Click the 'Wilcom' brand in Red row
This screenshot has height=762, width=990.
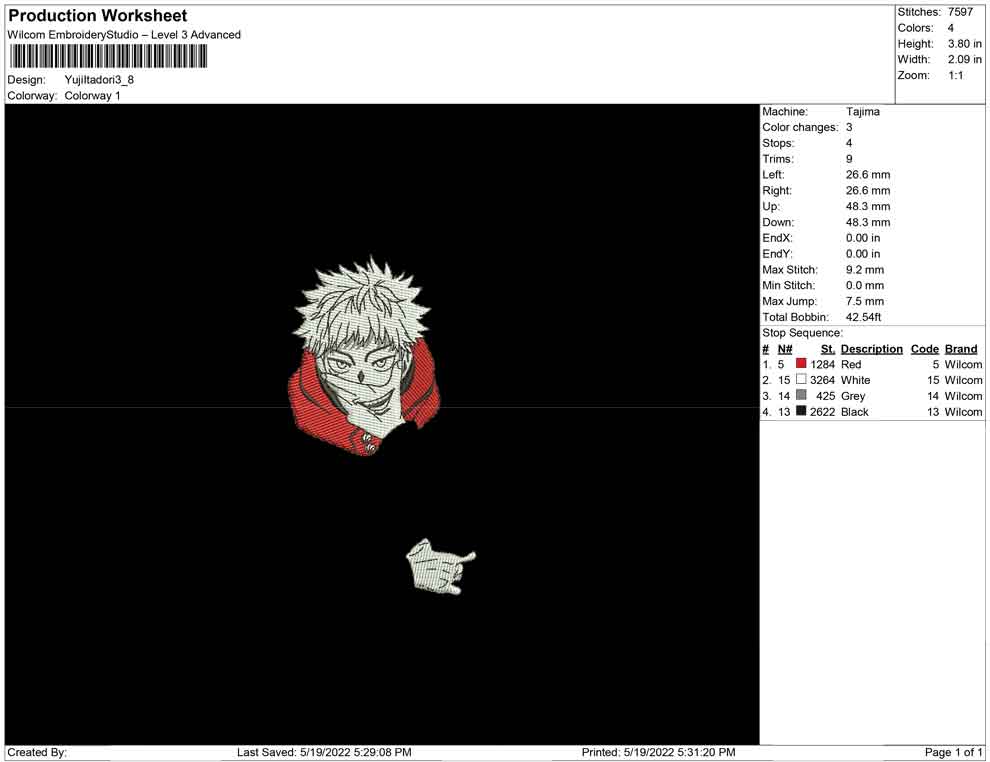(963, 364)
